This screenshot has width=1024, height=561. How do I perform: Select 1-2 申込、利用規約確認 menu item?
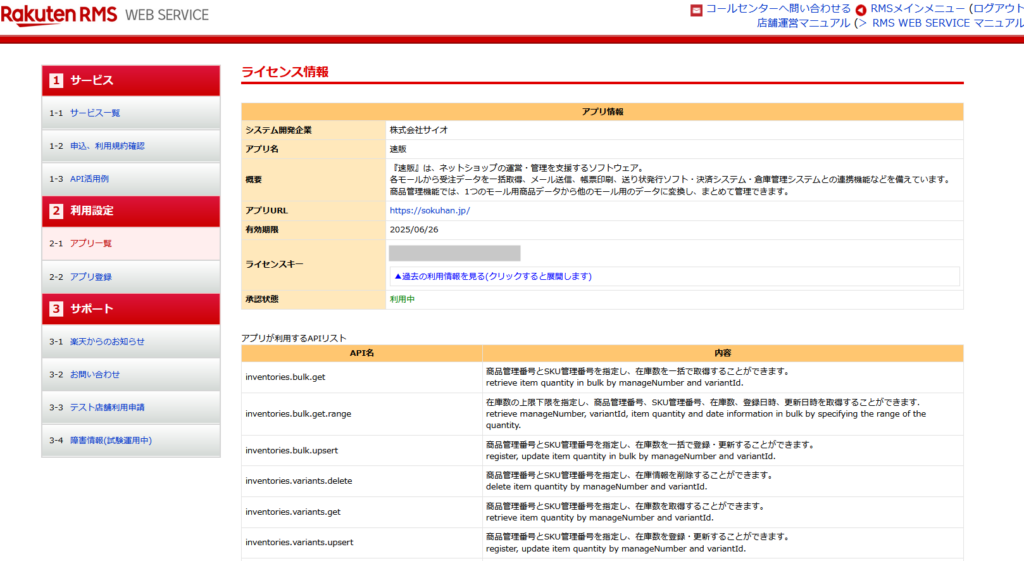point(107,146)
